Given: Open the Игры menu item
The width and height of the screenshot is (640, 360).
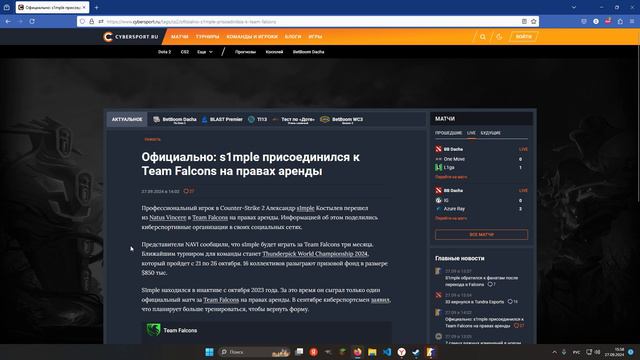Looking at the screenshot, I should pyautogui.click(x=315, y=37).
